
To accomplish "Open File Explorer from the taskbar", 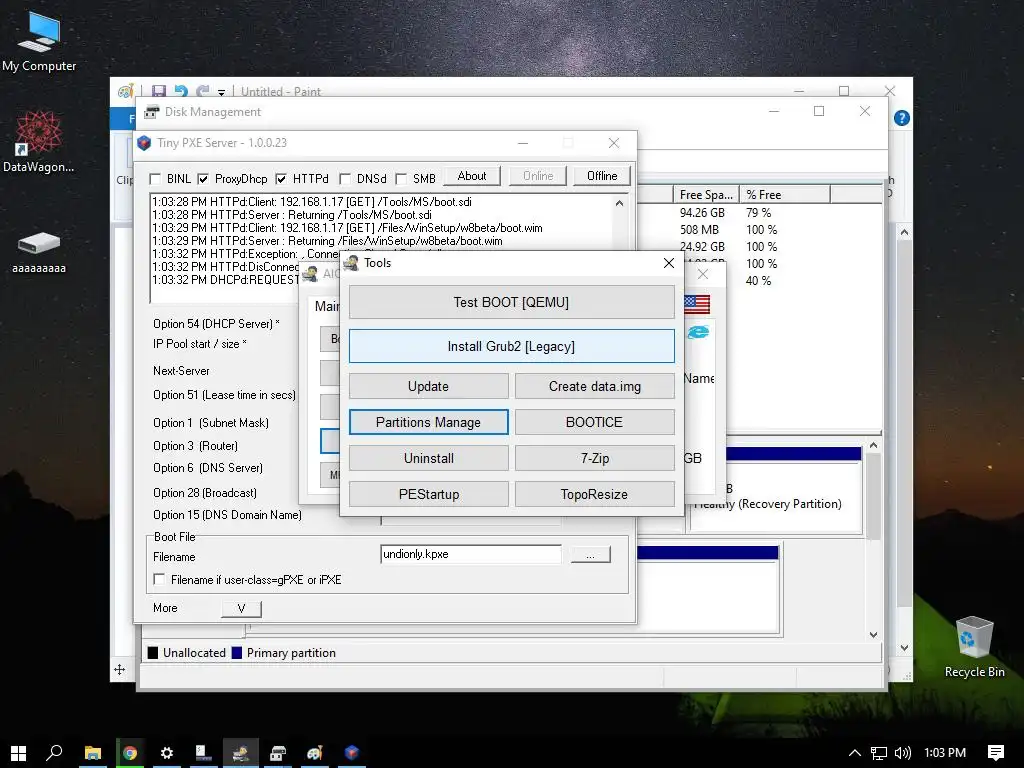I will [x=93, y=753].
